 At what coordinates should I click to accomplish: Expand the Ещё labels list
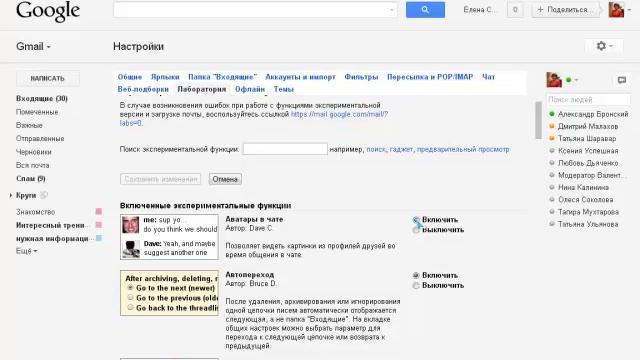27,251
